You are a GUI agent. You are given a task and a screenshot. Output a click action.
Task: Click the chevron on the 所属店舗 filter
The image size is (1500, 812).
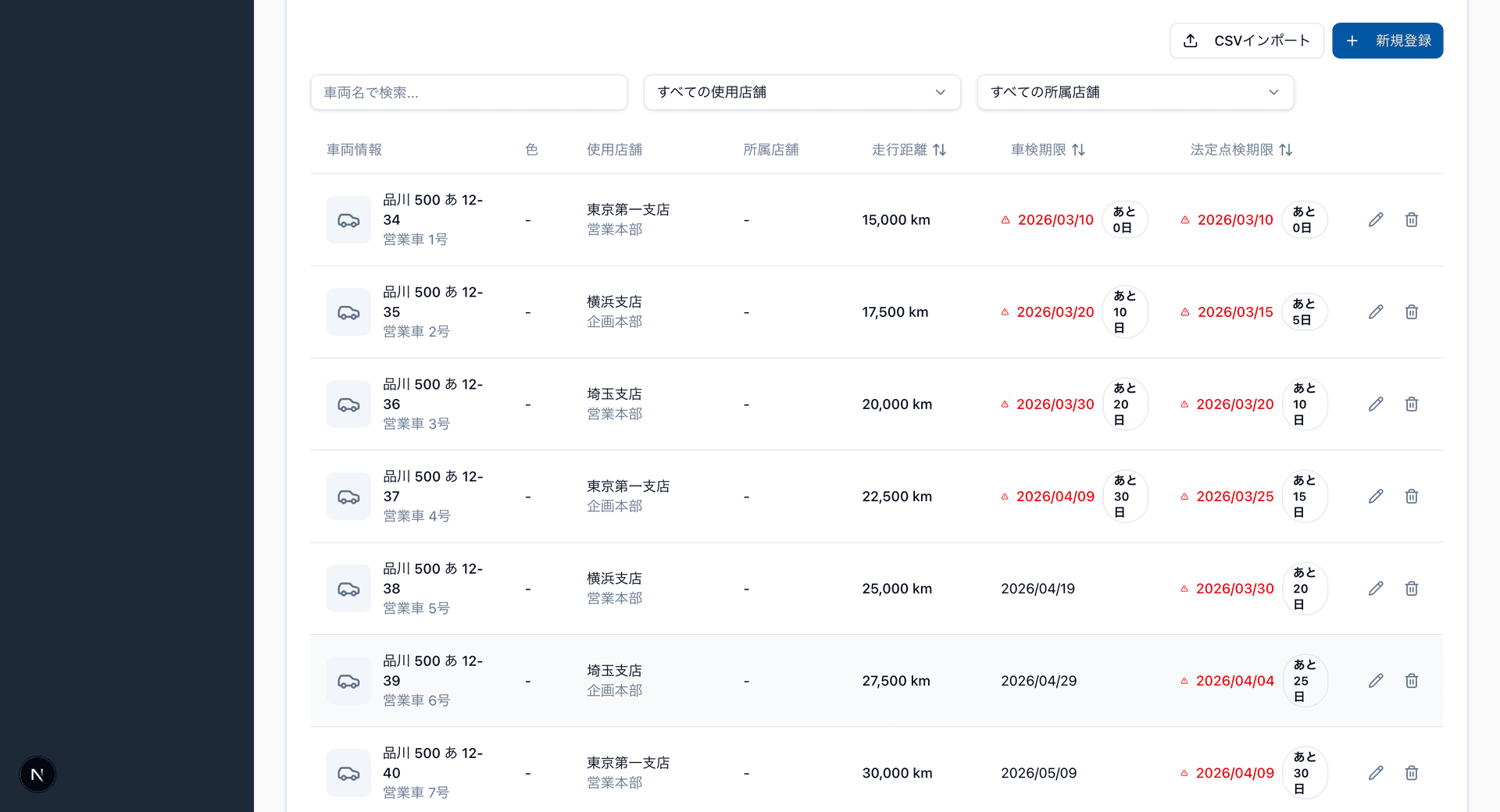coord(1273,92)
